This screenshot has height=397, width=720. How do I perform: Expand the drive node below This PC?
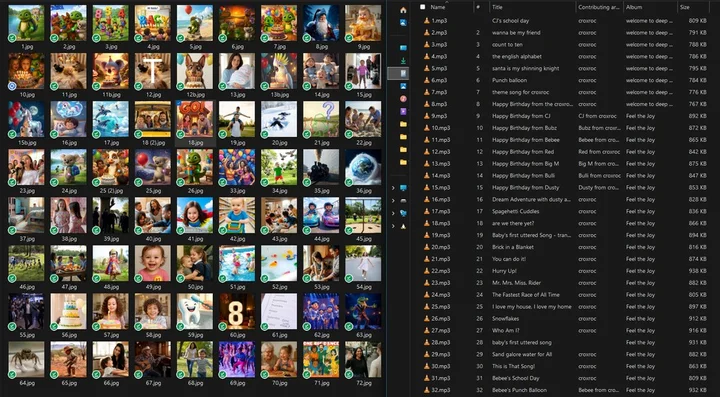(393, 201)
